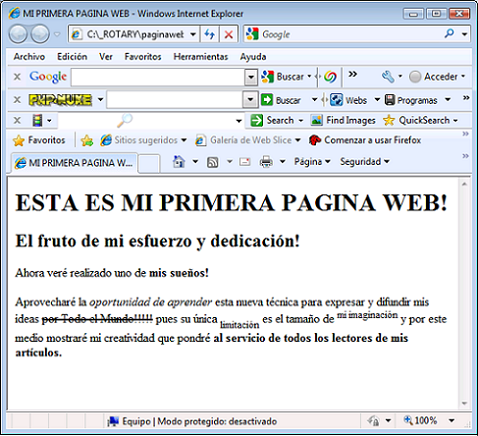Click the wrench settings icon in Google toolbar
Viewport: 478px width, 436px height.
pyautogui.click(x=388, y=77)
